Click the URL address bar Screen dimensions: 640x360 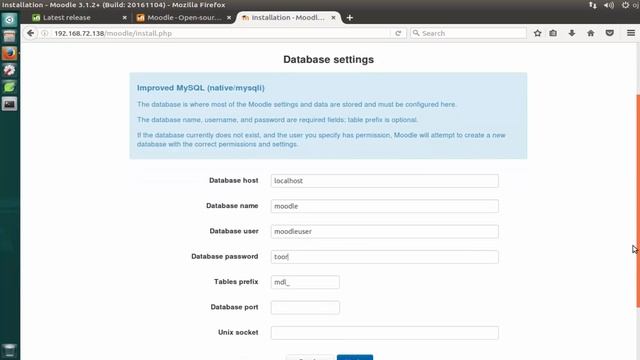(x=220, y=33)
